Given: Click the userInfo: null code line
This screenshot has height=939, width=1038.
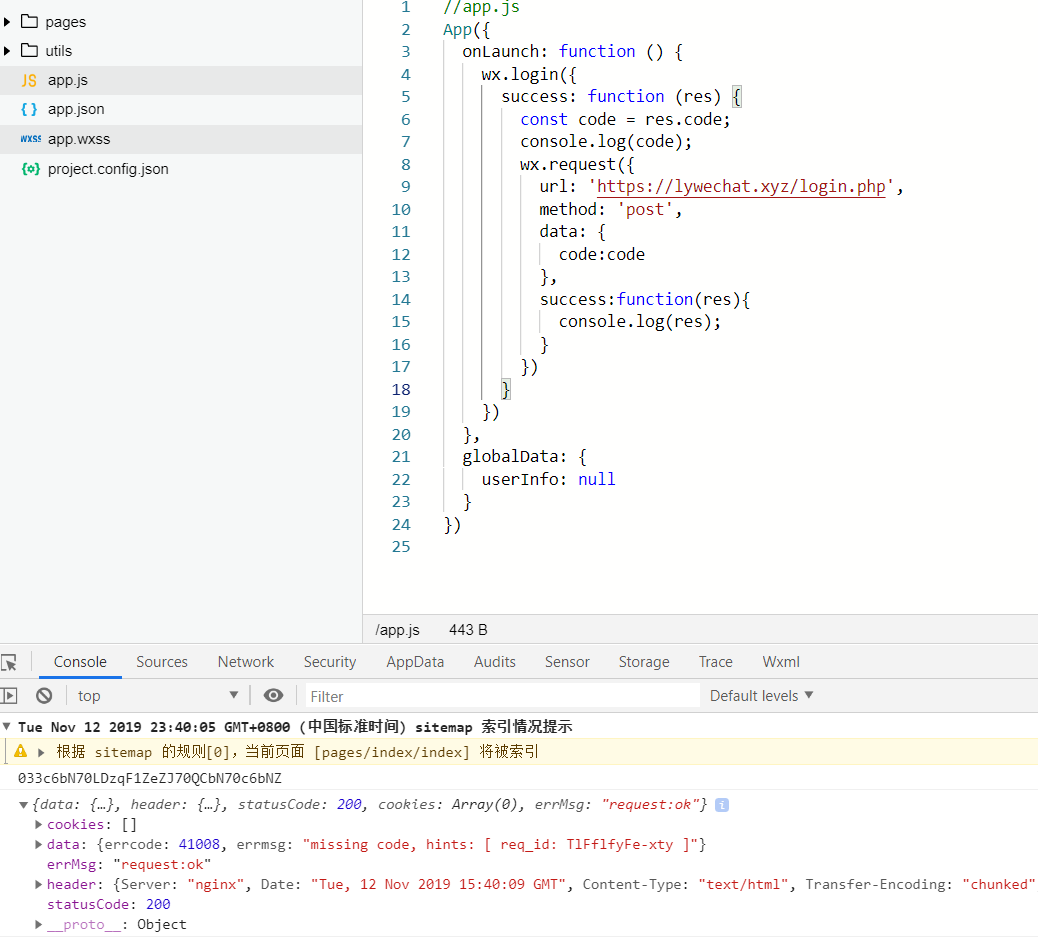Looking at the screenshot, I should coord(548,479).
